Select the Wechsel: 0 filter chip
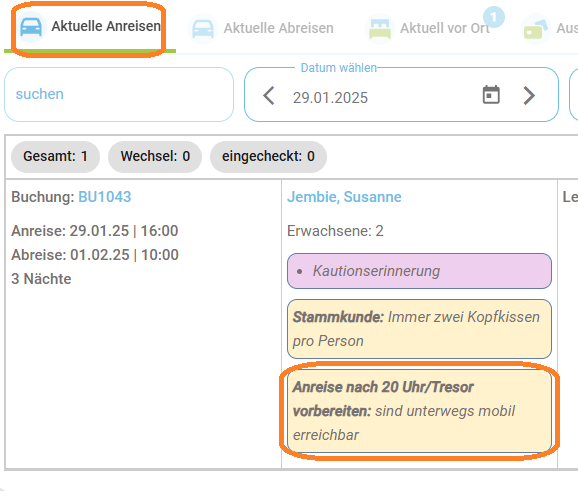This screenshot has height=491, width=578. coord(155,157)
